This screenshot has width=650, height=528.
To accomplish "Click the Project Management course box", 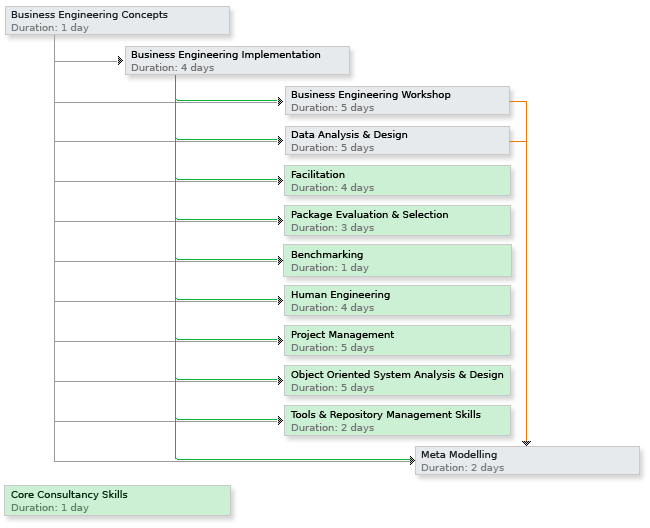I will pyautogui.click(x=397, y=341).
